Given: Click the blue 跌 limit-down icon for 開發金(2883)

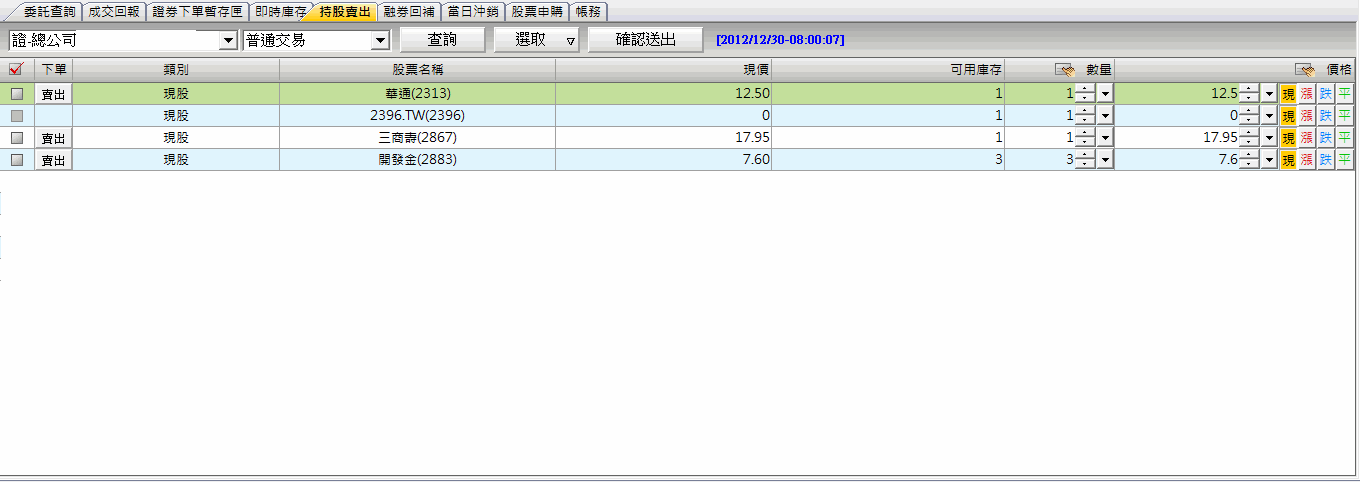Looking at the screenshot, I should coord(1325,160).
